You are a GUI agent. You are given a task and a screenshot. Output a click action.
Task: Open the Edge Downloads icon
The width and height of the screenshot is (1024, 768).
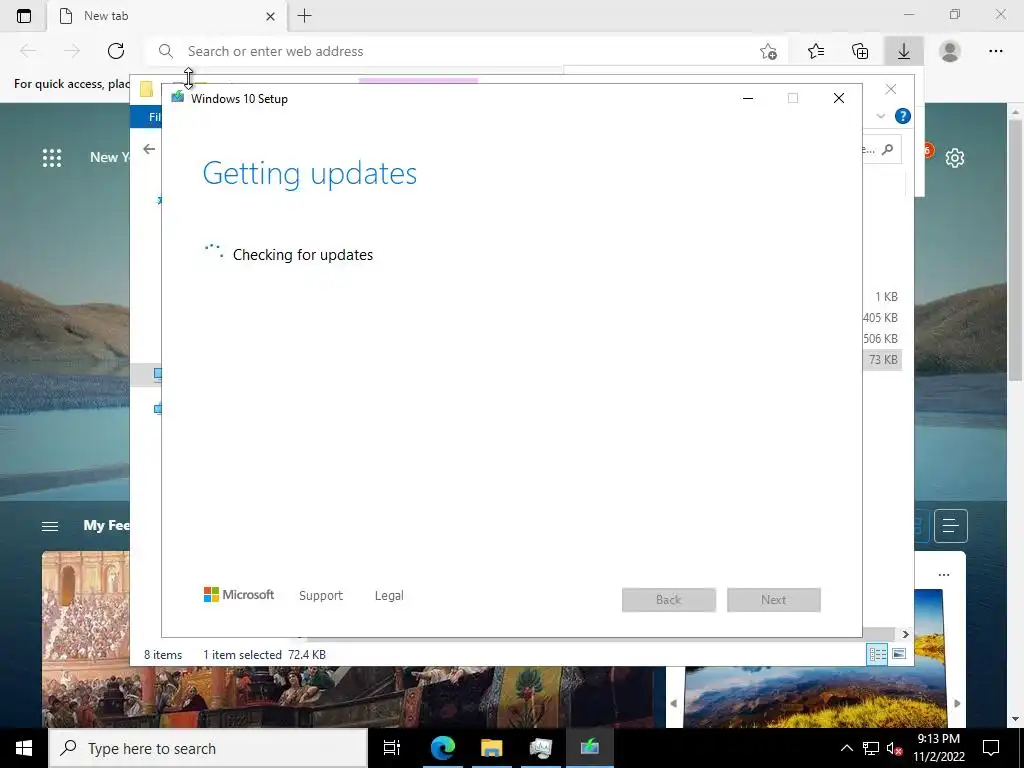click(x=904, y=51)
